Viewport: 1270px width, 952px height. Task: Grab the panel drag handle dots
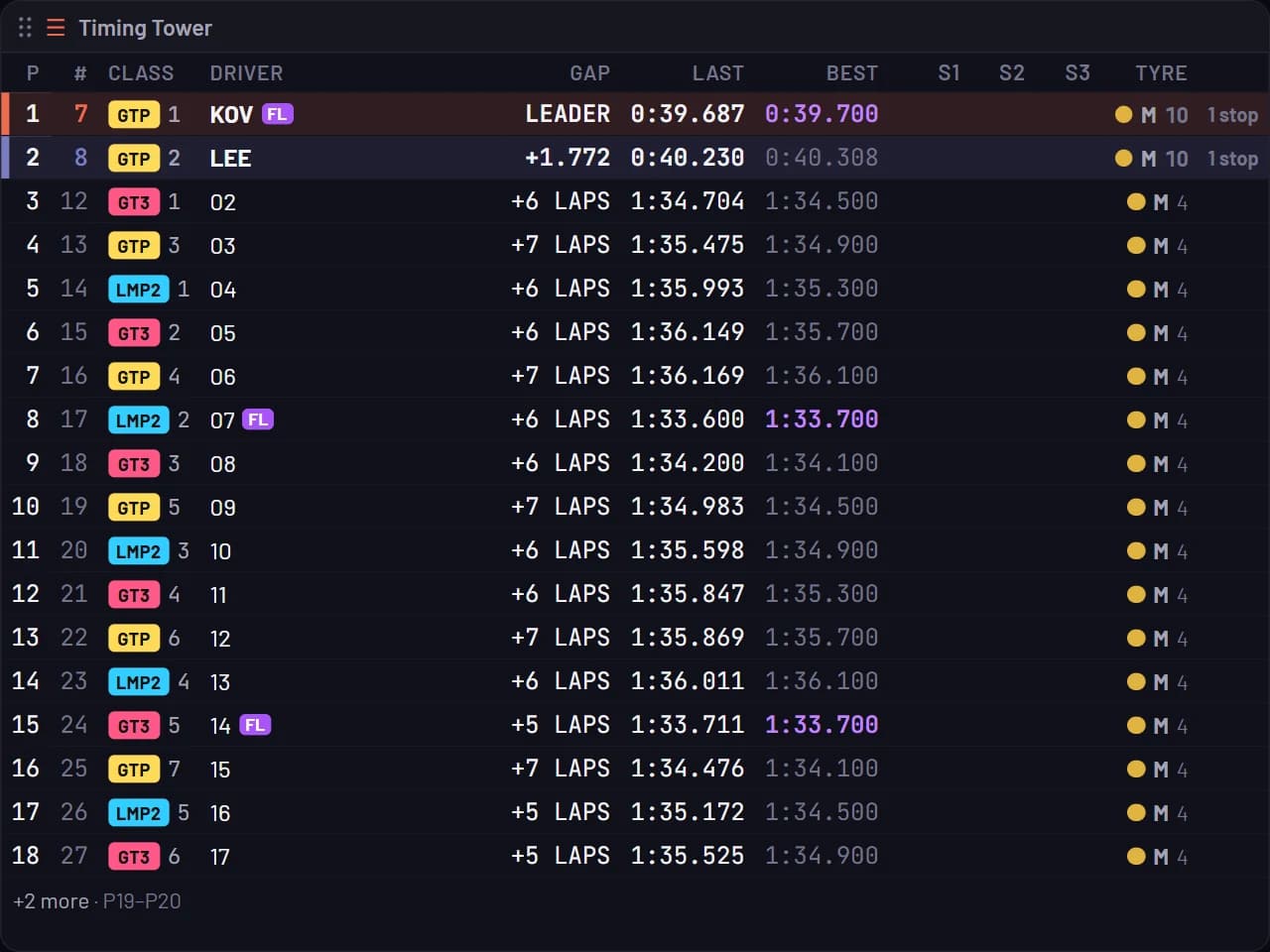tap(25, 28)
